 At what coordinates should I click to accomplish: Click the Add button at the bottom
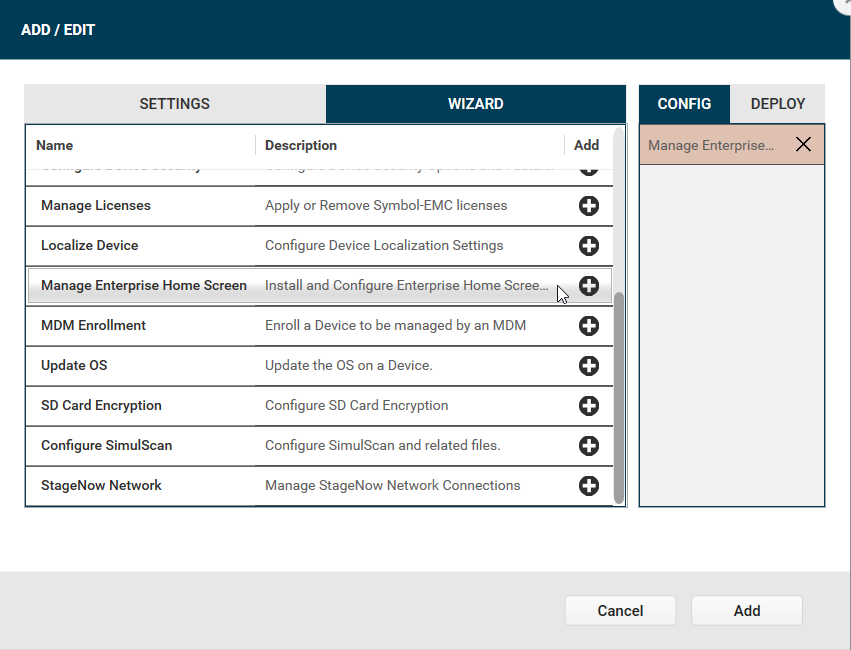[746, 610]
